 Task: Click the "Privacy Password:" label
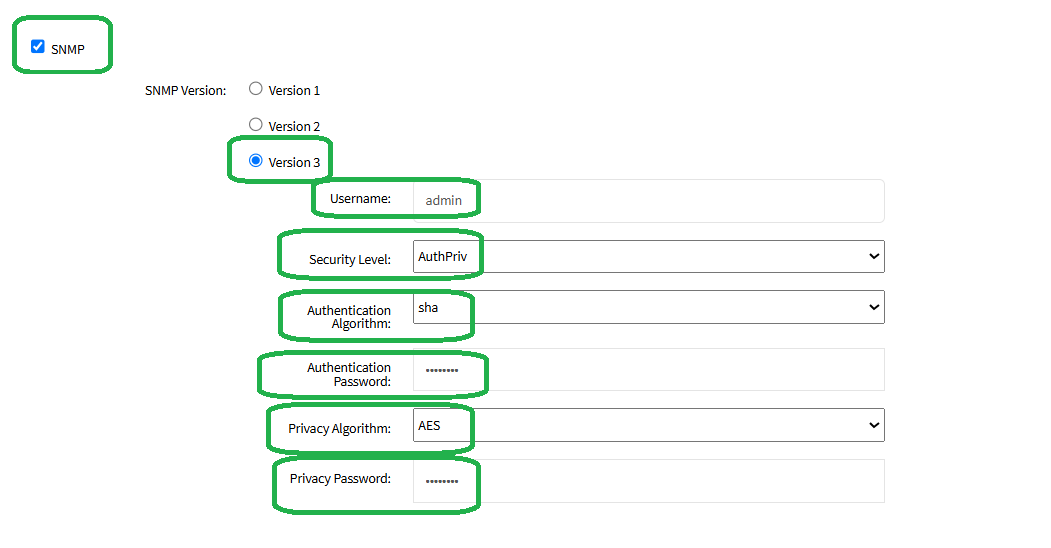pyautogui.click(x=340, y=479)
